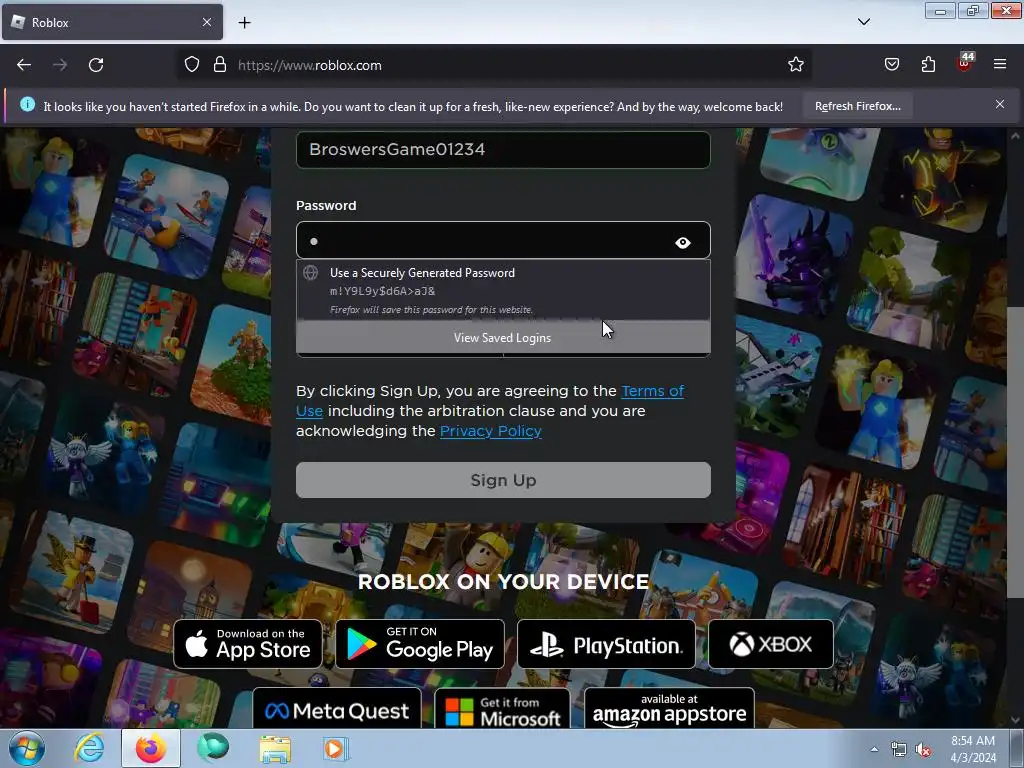
Task: Click the page vertical scrollbar thumb
Action: tap(1014, 451)
